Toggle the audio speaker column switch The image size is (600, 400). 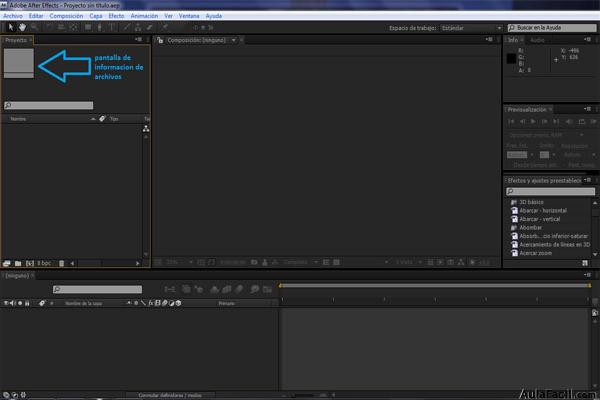(13, 303)
